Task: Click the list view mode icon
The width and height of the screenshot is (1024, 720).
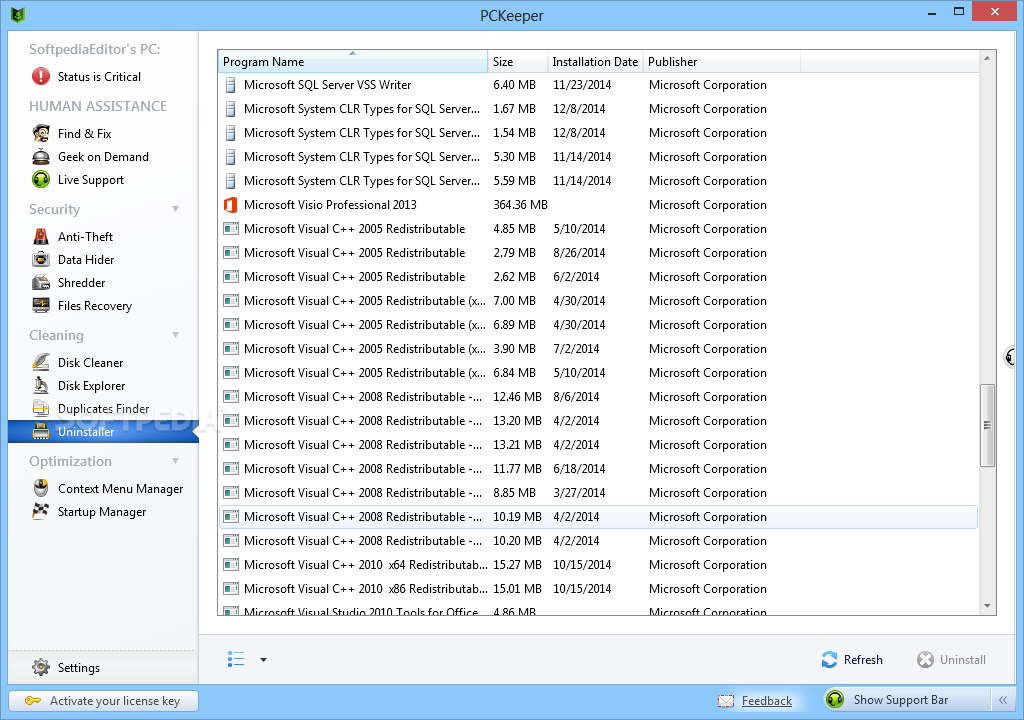Action: (236, 659)
